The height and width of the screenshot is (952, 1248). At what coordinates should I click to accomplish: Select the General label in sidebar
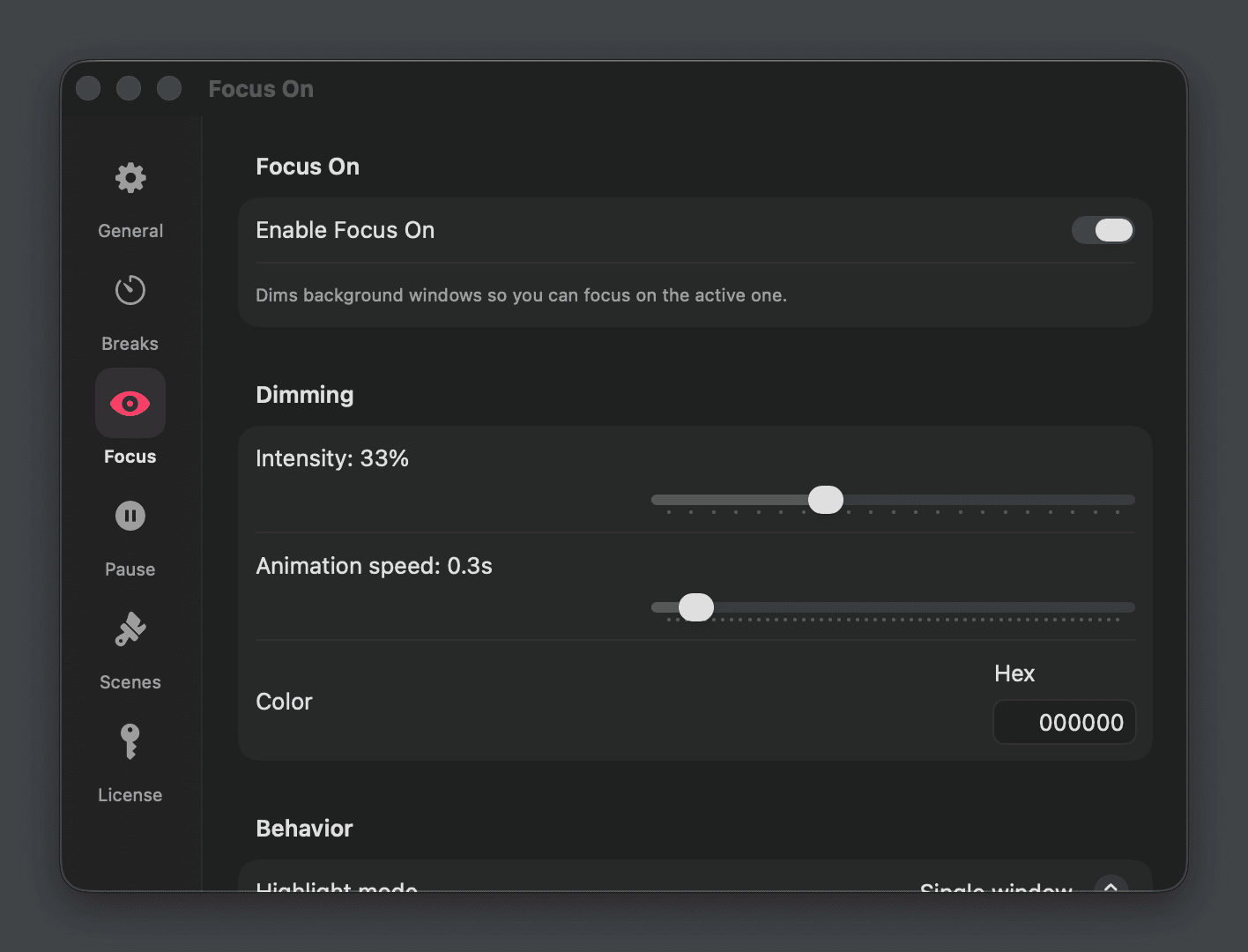pos(130,231)
